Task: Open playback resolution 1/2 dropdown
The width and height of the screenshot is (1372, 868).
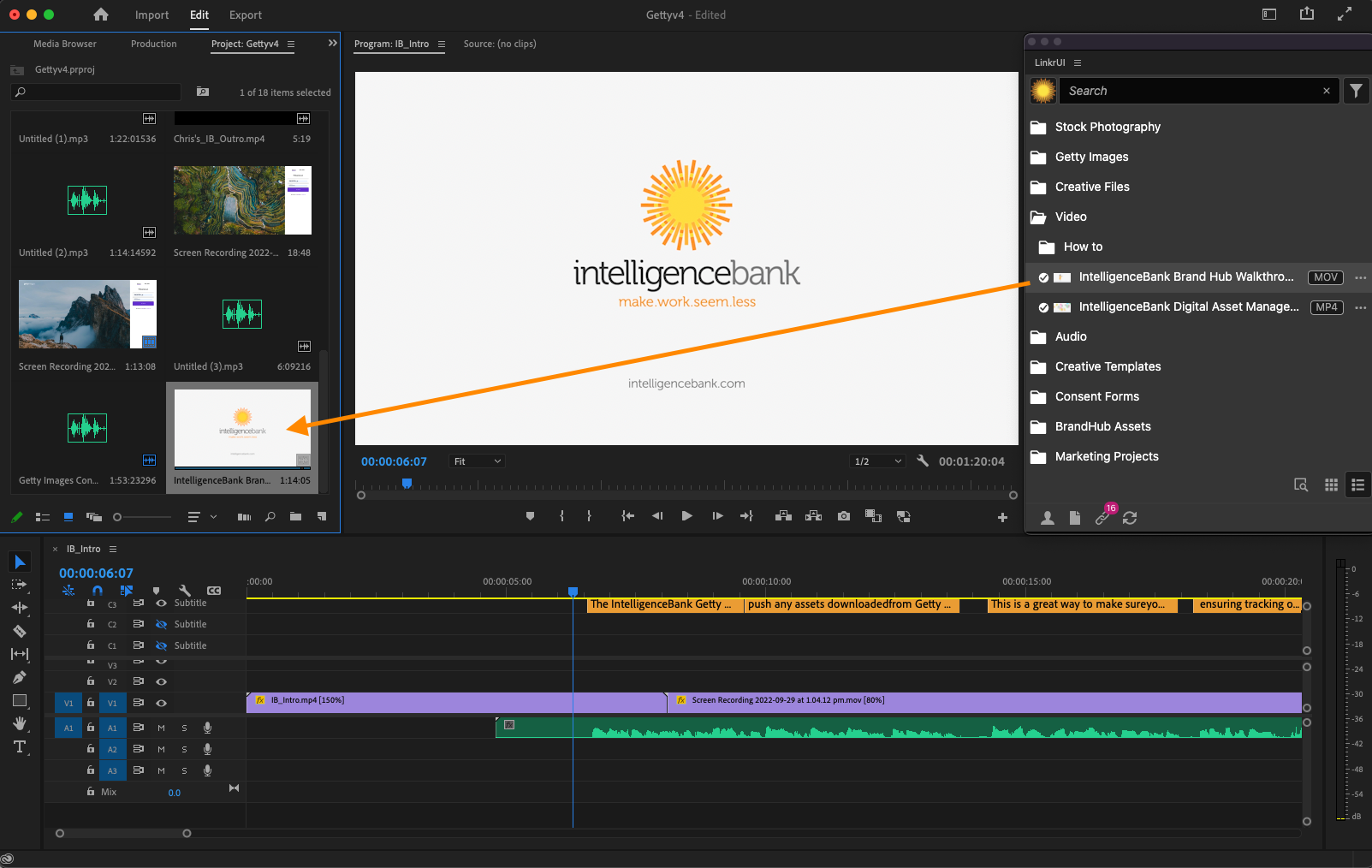Action: pos(877,461)
